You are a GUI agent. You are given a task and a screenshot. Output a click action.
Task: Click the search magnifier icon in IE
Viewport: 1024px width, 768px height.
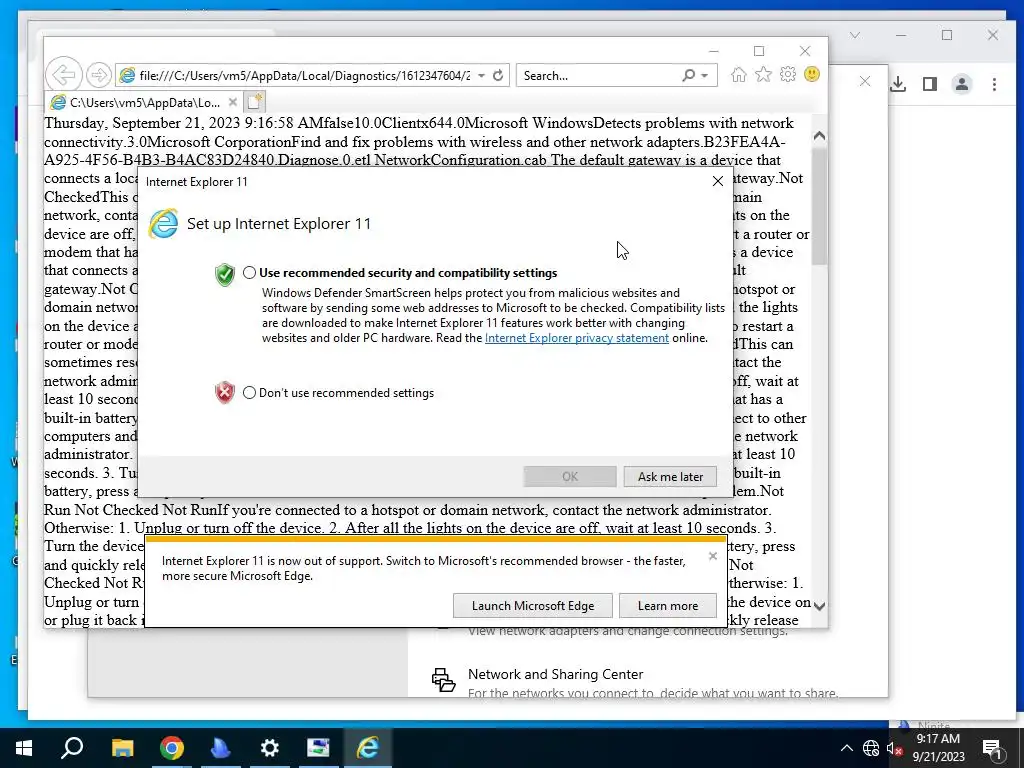click(x=688, y=76)
